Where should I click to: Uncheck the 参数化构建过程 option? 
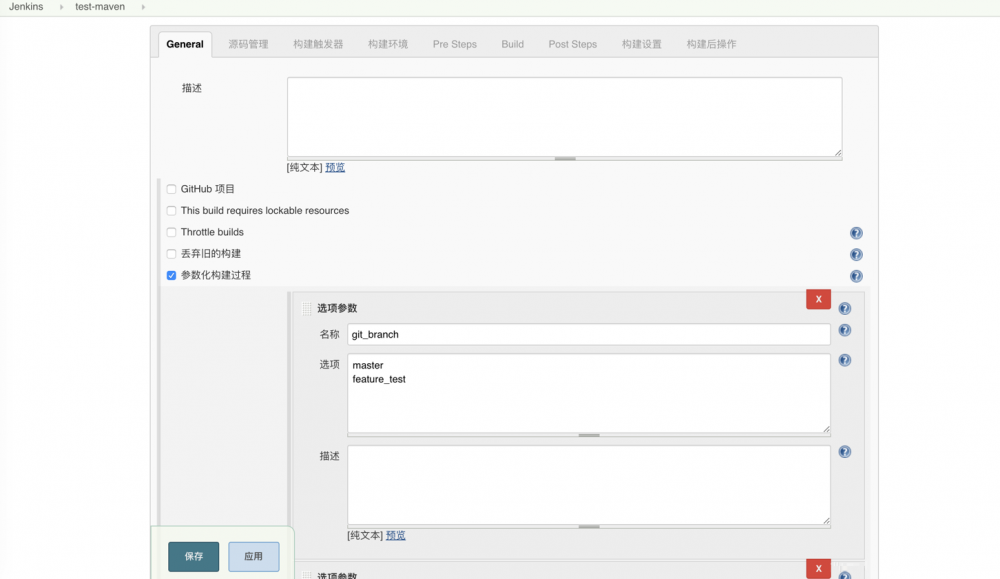point(171,275)
